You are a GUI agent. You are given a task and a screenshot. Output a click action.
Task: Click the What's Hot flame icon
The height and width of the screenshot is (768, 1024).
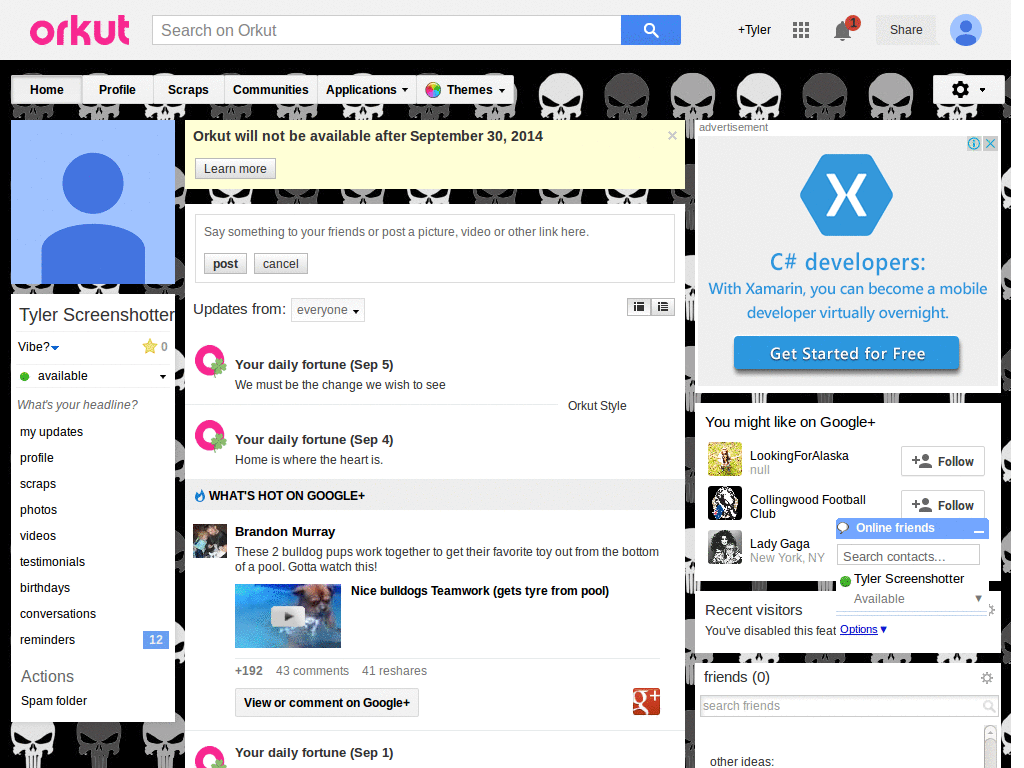(x=200, y=496)
